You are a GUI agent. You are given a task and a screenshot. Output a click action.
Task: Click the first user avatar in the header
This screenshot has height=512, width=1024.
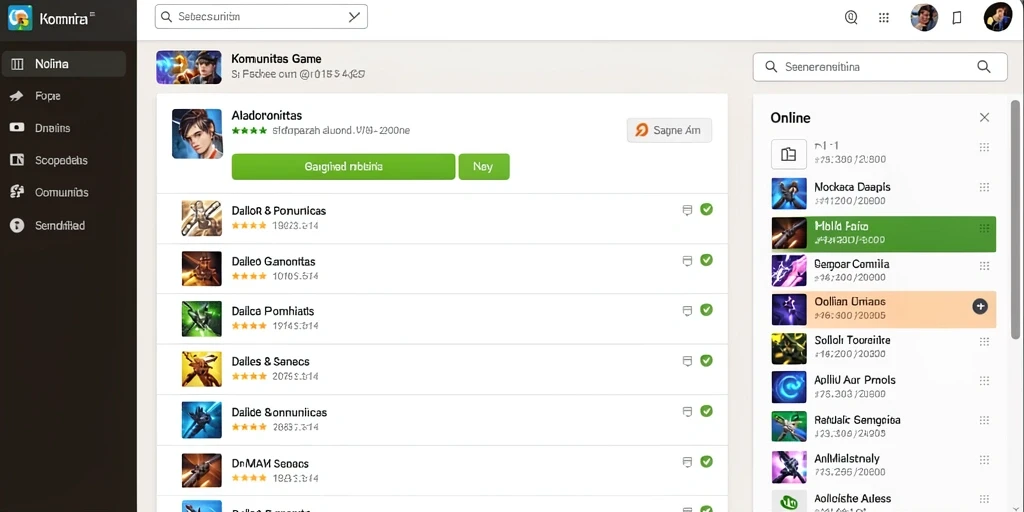[x=924, y=18]
